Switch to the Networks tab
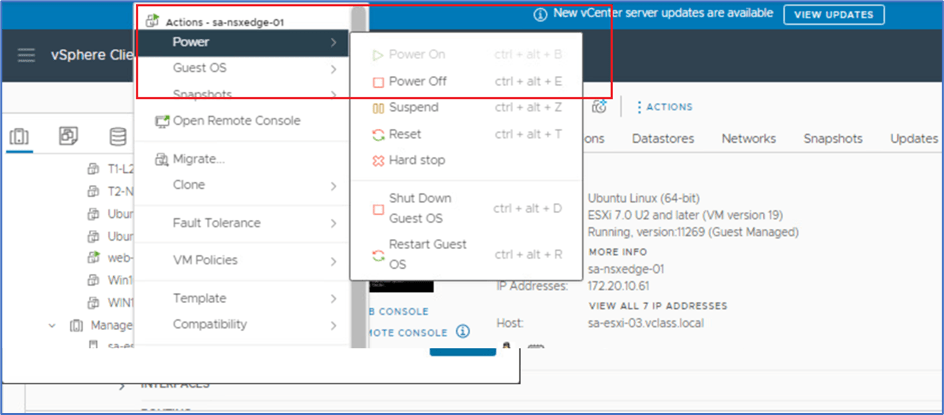Image resolution: width=944 pixels, height=415 pixels. pyautogui.click(x=748, y=139)
